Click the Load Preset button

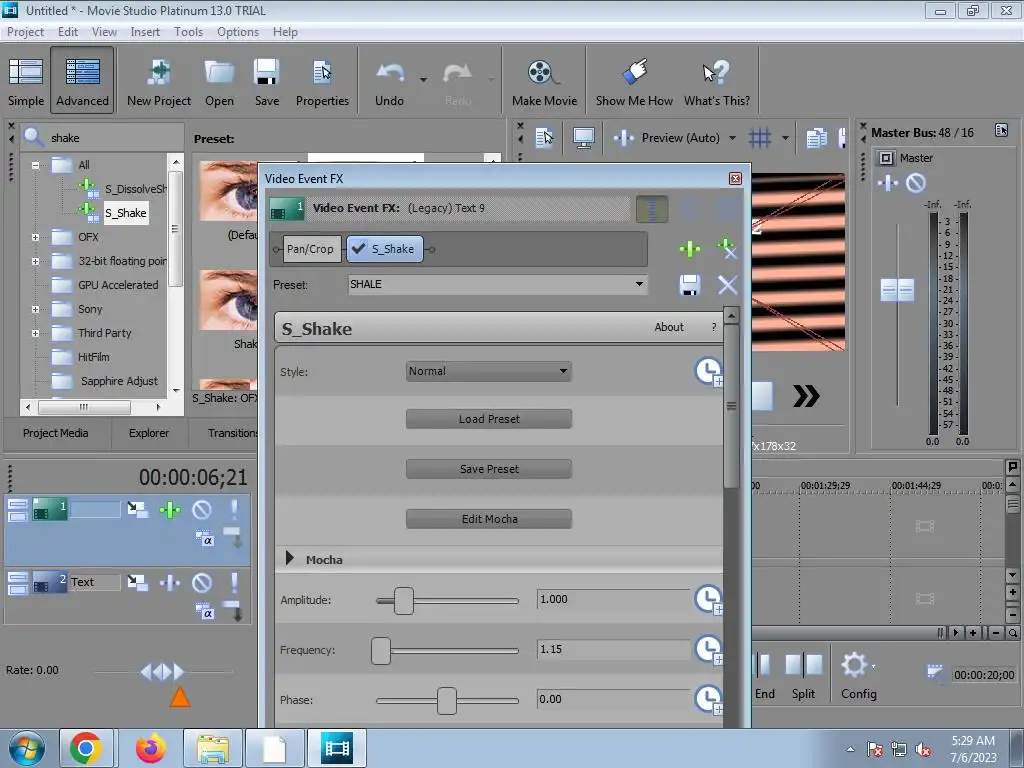489,419
